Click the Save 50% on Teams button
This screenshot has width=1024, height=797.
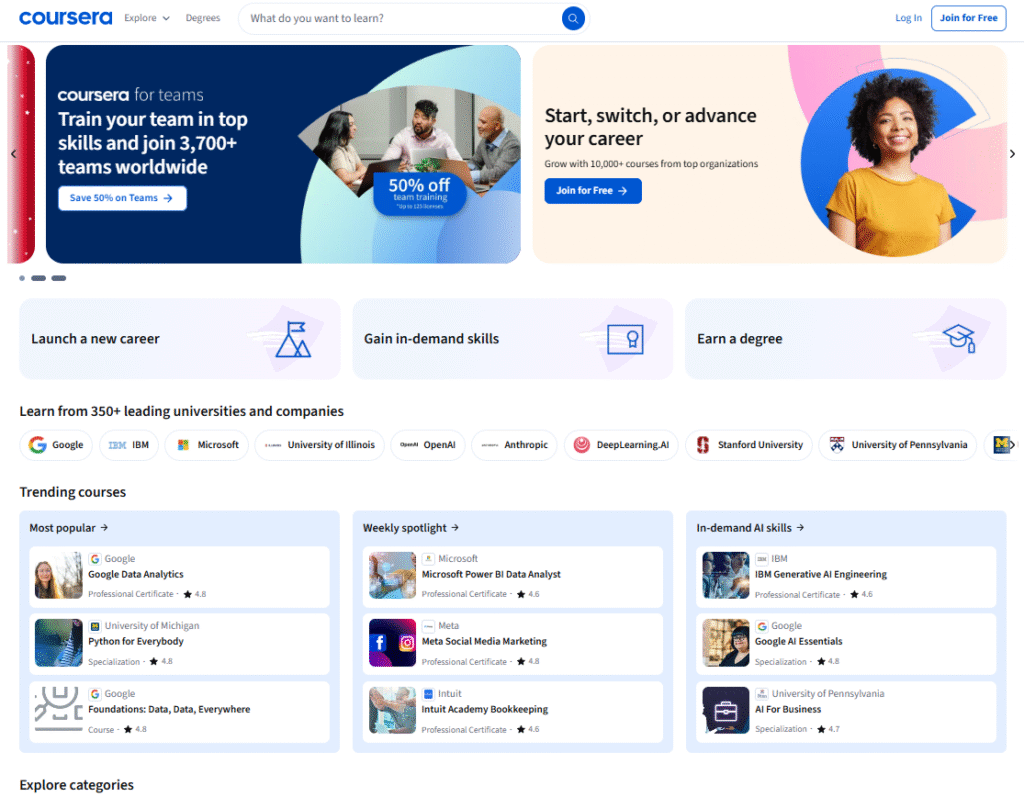pos(122,198)
